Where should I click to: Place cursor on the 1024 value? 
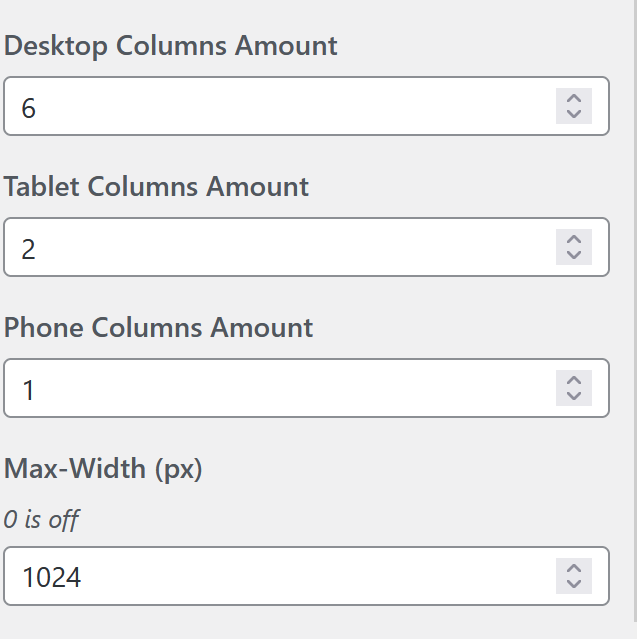pos(51,577)
